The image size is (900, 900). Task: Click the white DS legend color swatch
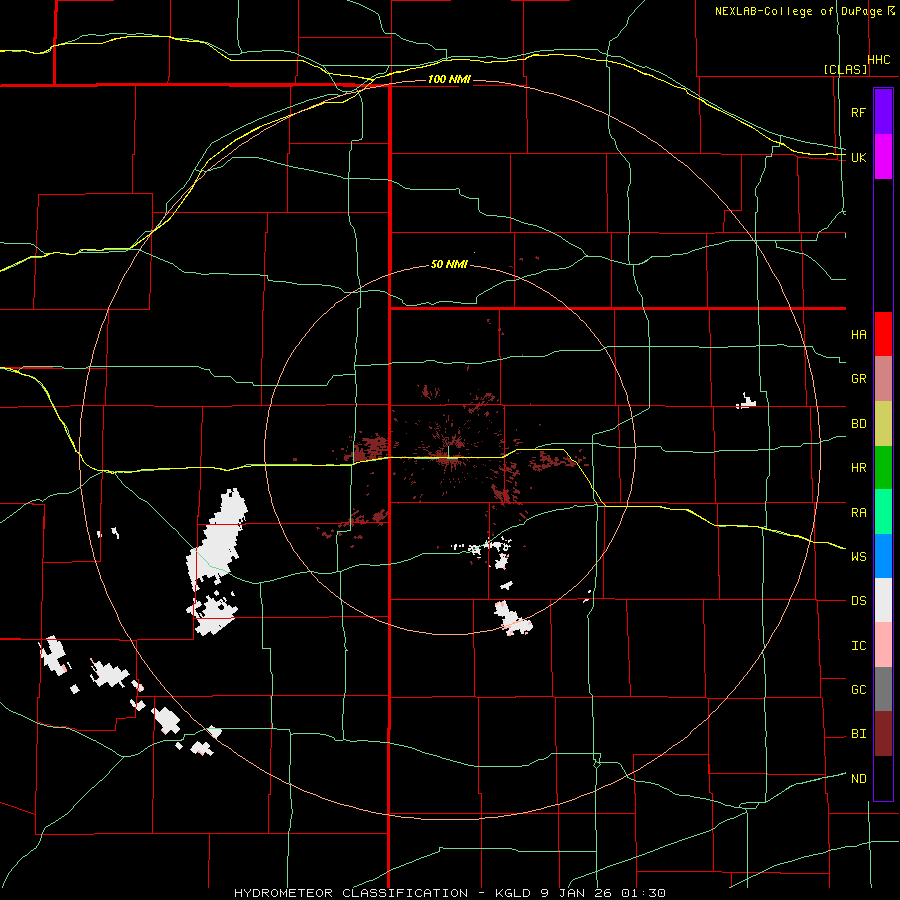pyautogui.click(x=883, y=600)
